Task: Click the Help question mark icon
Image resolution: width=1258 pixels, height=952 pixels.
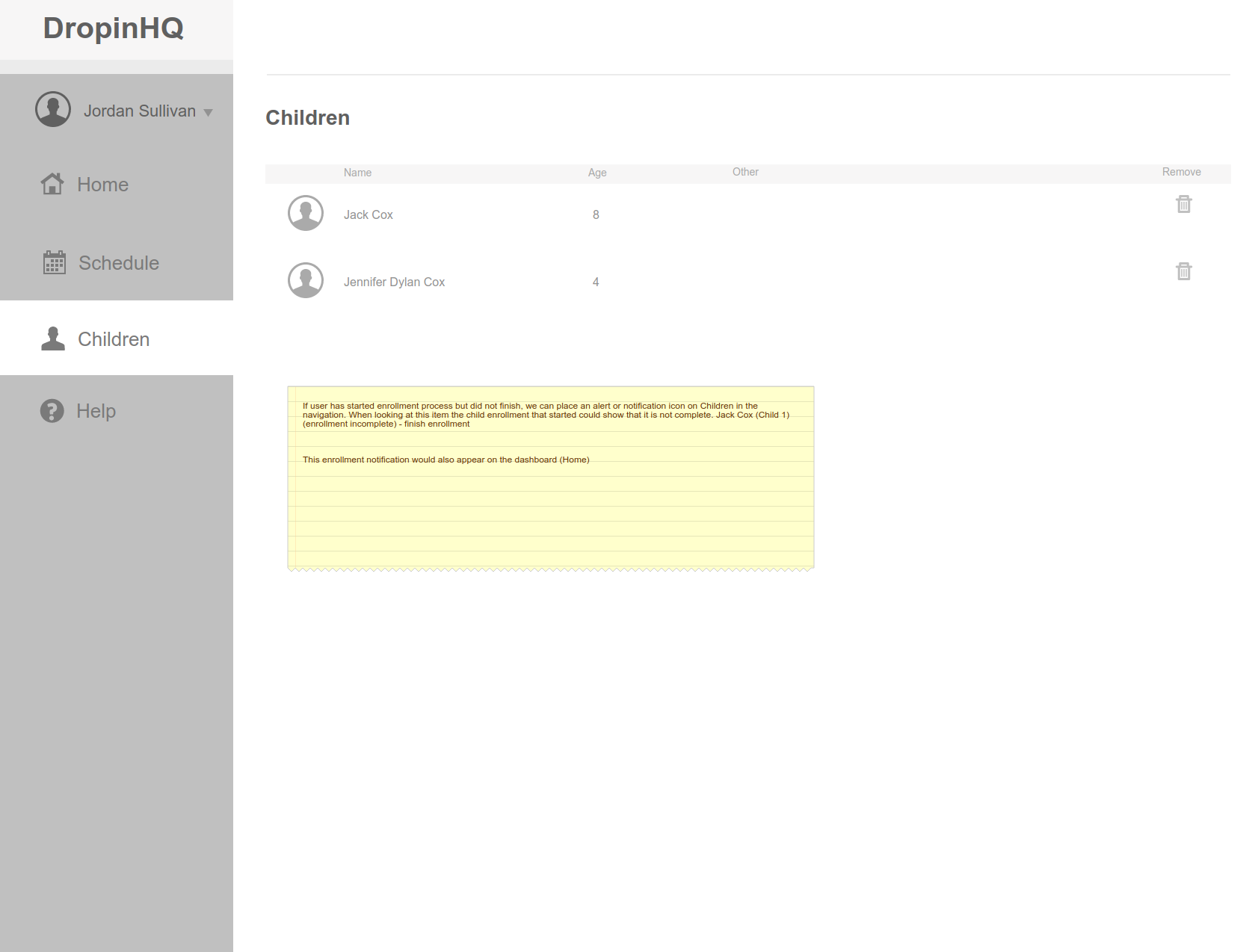Action: tap(52, 410)
